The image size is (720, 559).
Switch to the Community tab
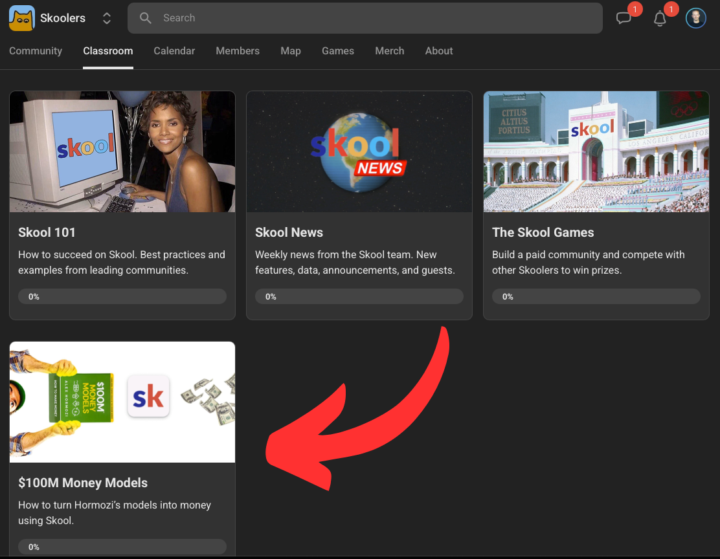35,51
